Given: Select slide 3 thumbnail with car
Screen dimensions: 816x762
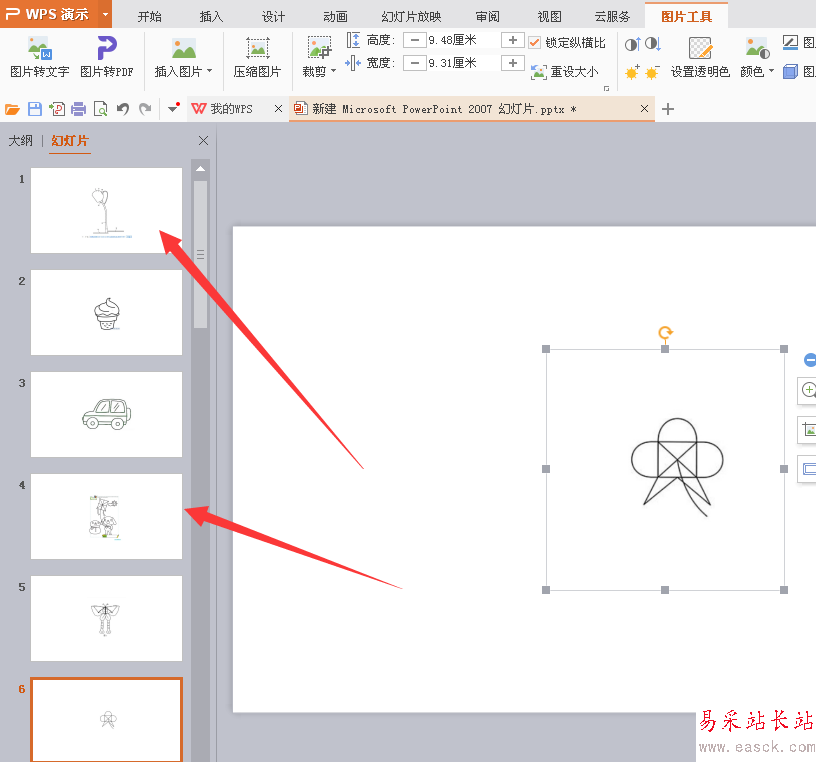Looking at the screenshot, I should [x=107, y=414].
